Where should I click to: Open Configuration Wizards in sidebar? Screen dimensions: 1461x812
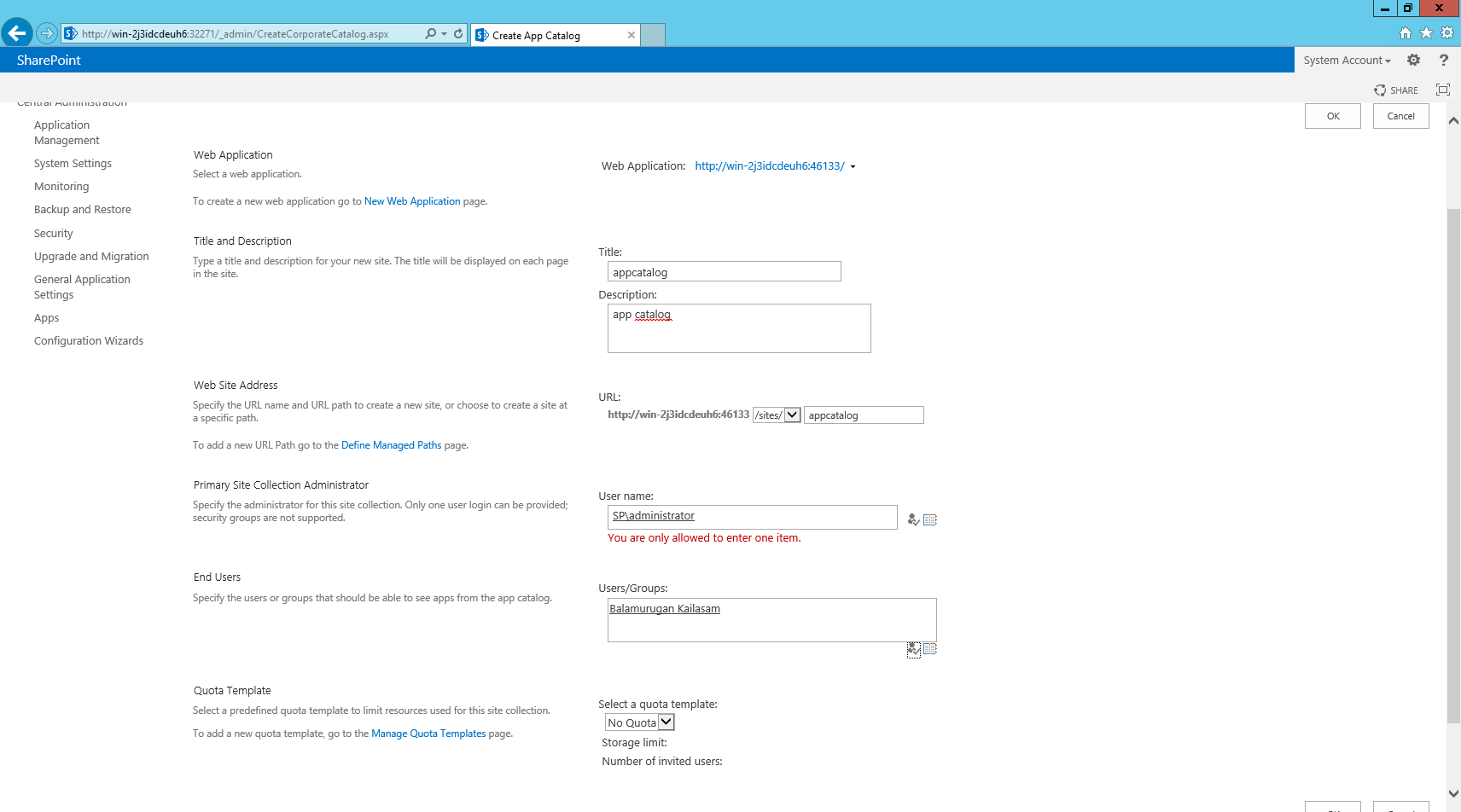(89, 341)
